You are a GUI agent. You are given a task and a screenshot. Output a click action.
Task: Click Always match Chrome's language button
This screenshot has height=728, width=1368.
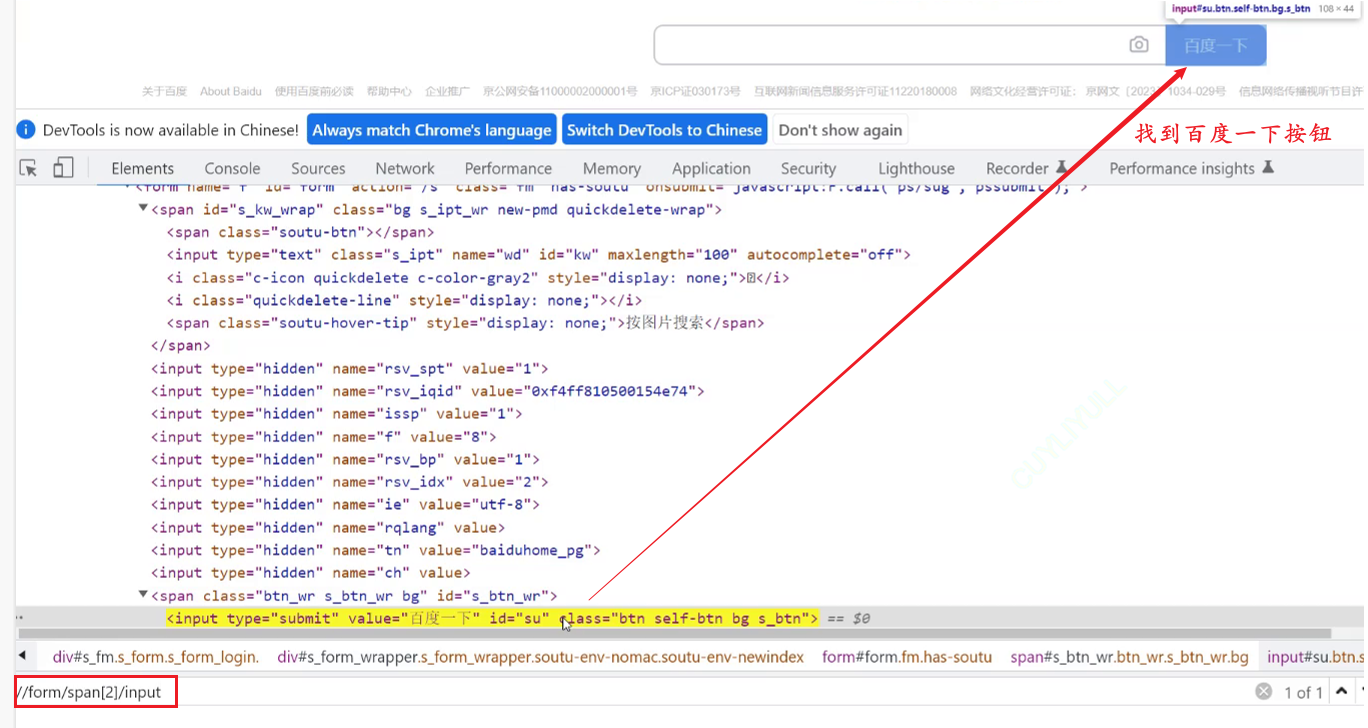coord(431,130)
